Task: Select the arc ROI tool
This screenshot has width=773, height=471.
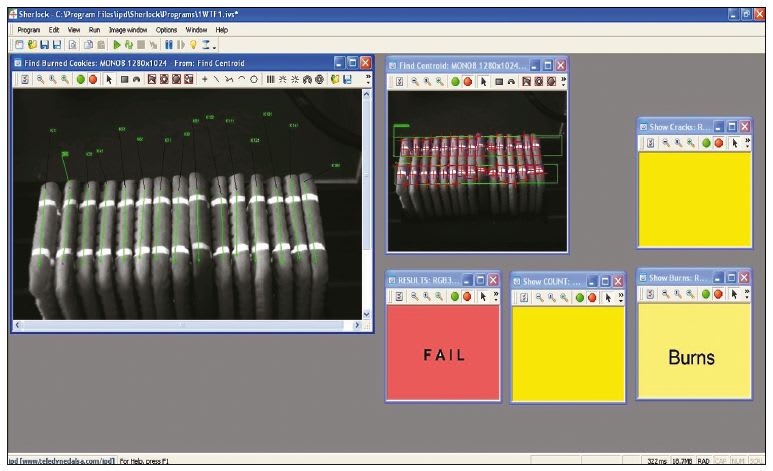Action: point(241,79)
